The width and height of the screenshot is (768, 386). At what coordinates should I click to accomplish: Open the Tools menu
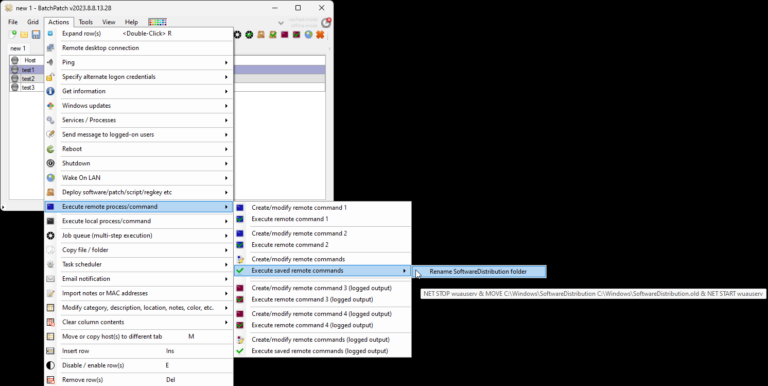coord(86,22)
